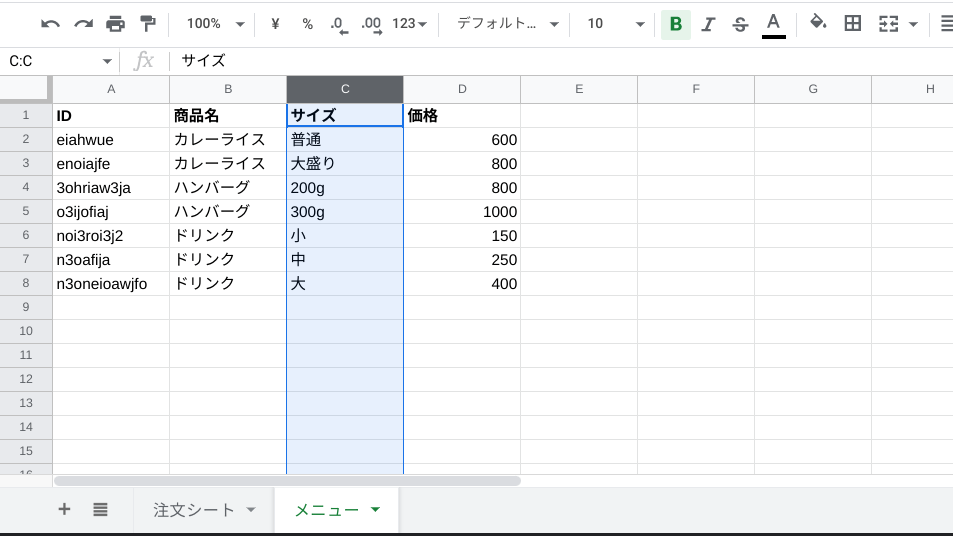The height and width of the screenshot is (536, 953).
Task: Open the Borders tool
Action: 853,24
